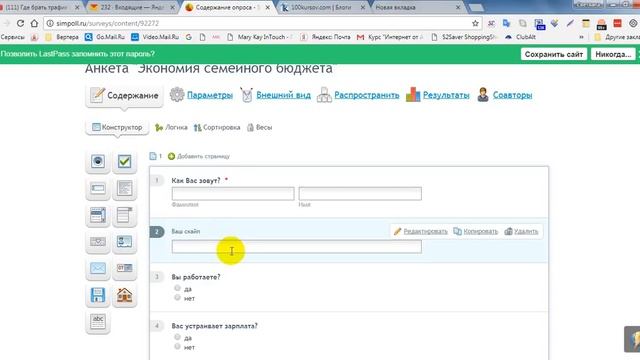Open the Другие закладки bookmarks folder
Screen dimensions: 640x360
[618, 37]
